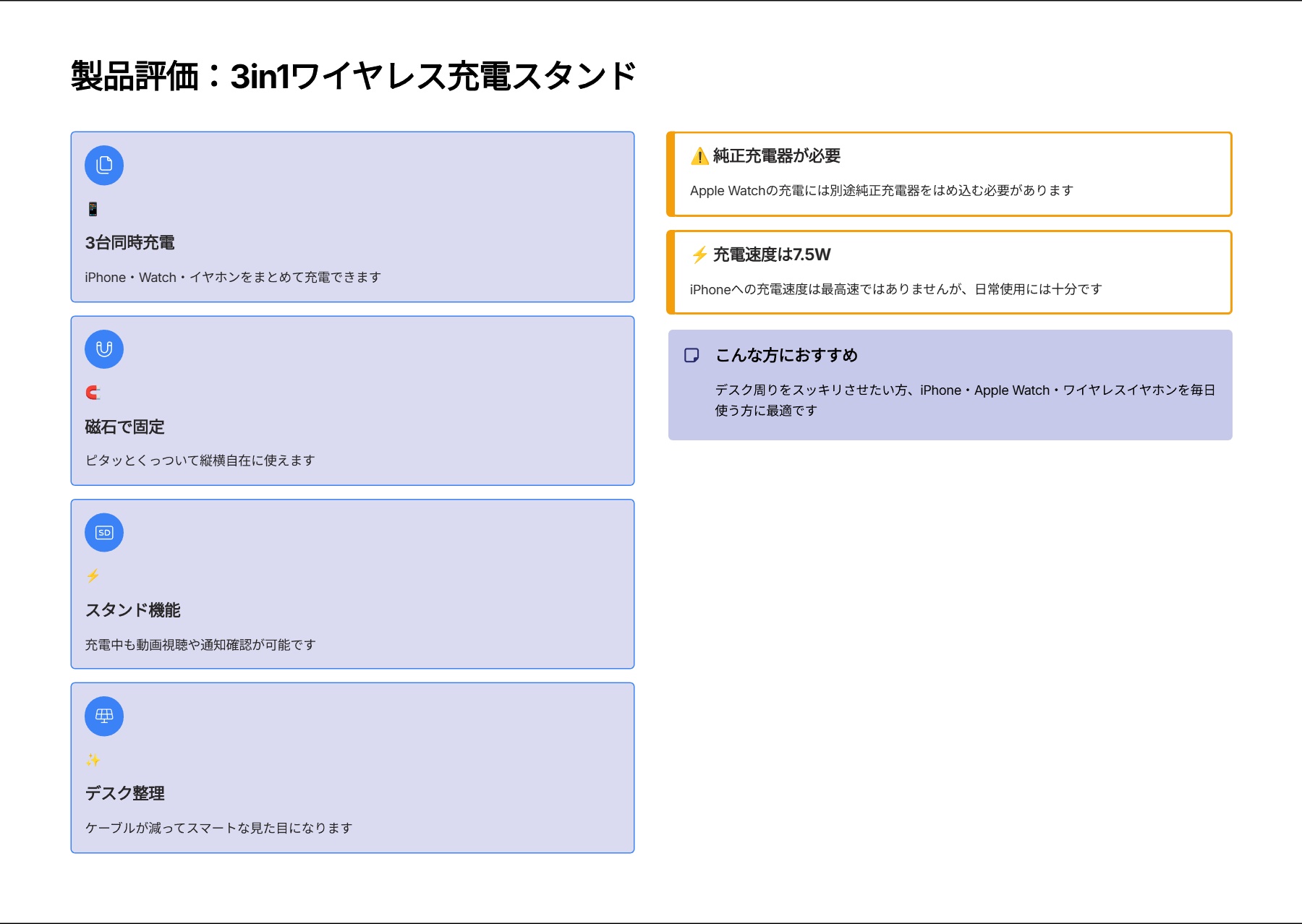
Task: Click the ケーブルが減ってスマートな見た目になります description text
Action: coord(218,828)
